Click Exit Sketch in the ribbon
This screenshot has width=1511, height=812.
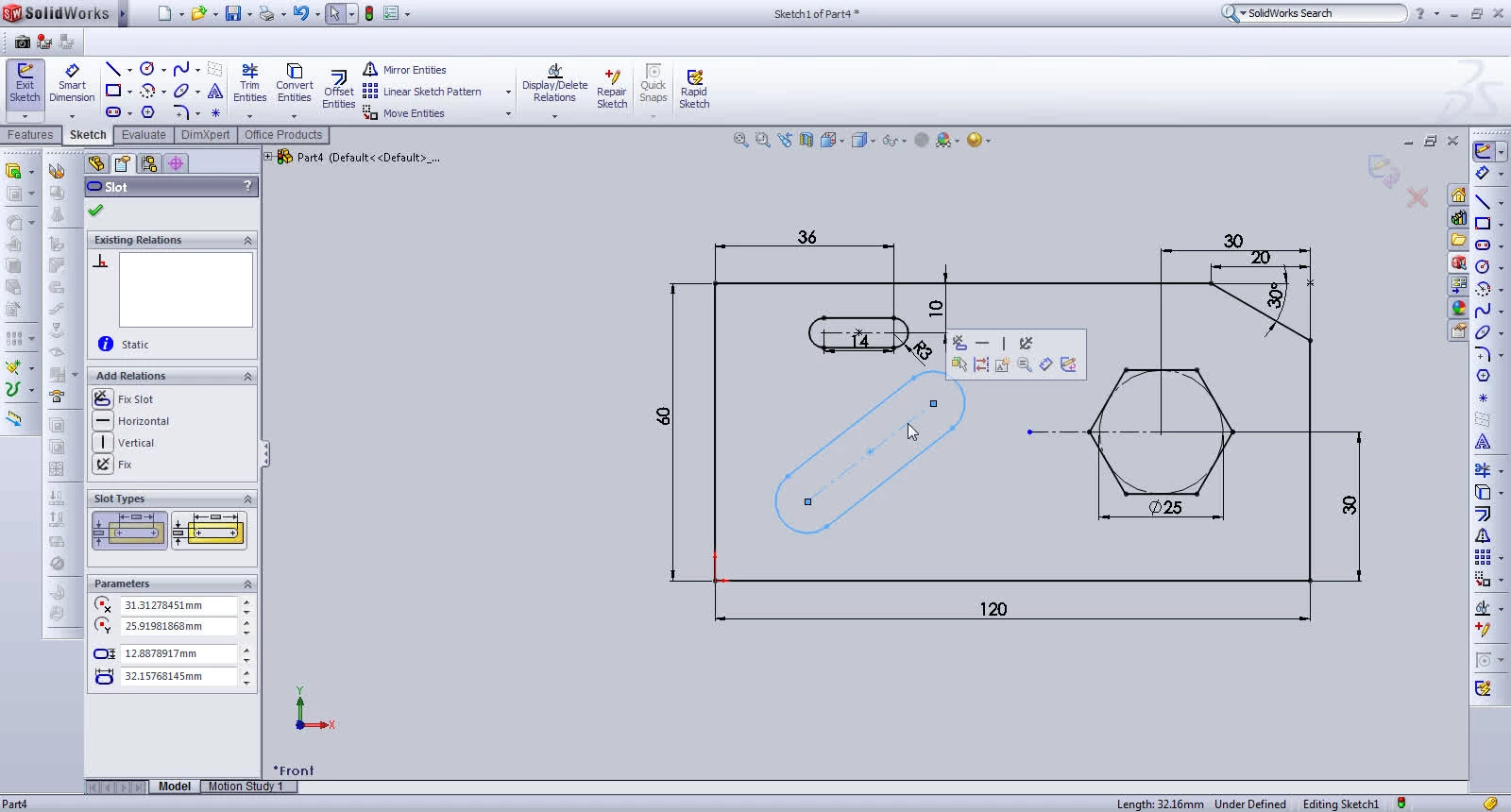click(25, 83)
